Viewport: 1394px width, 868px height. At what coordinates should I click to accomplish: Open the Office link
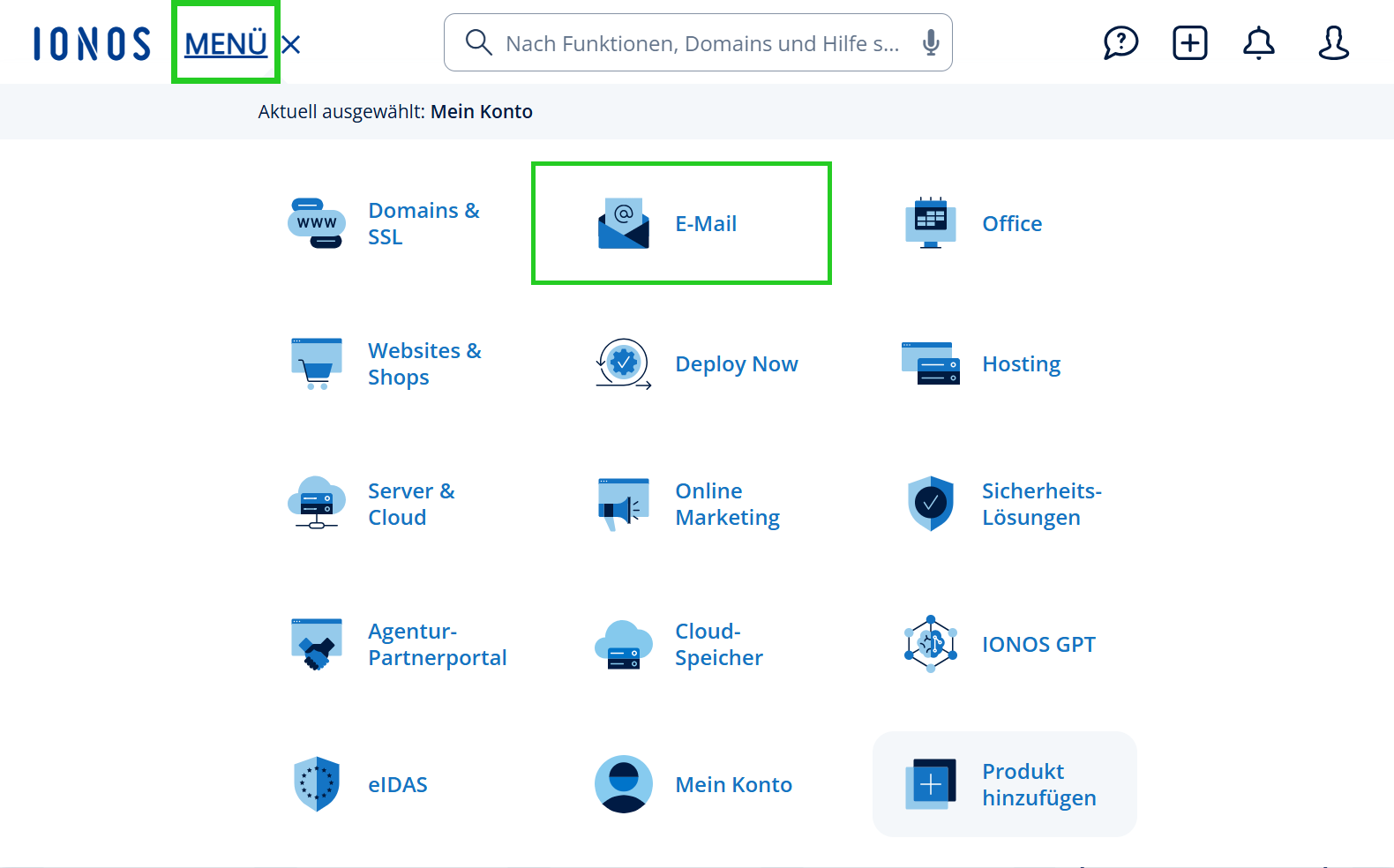click(1012, 223)
